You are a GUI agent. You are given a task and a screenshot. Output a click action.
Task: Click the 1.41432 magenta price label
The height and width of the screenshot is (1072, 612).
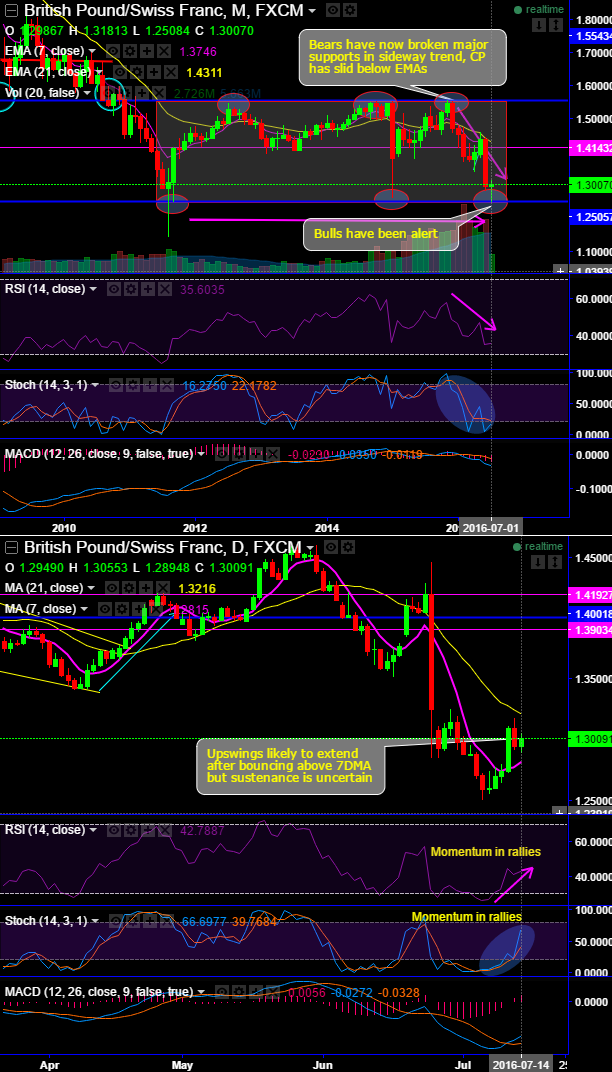tap(591, 148)
